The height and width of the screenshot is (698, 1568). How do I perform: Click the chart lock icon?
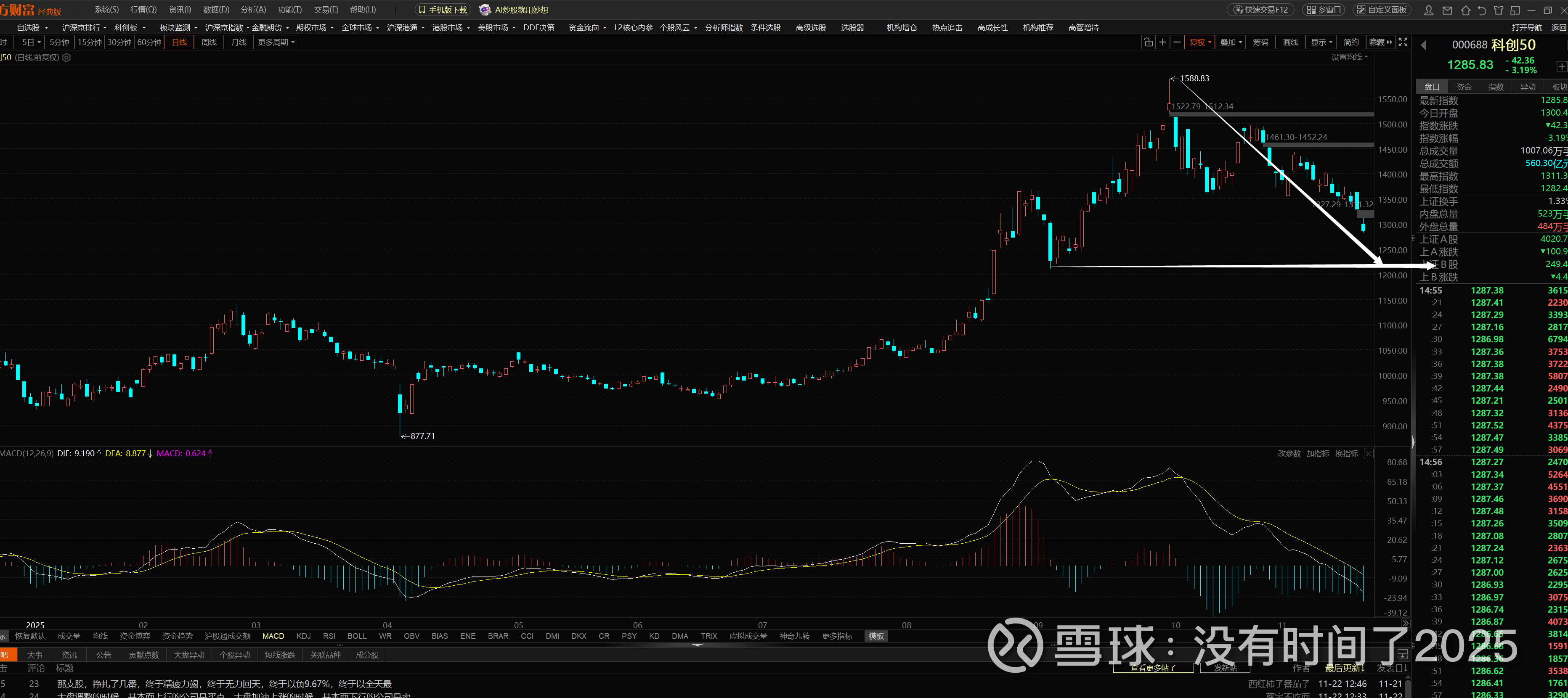pos(1148,42)
